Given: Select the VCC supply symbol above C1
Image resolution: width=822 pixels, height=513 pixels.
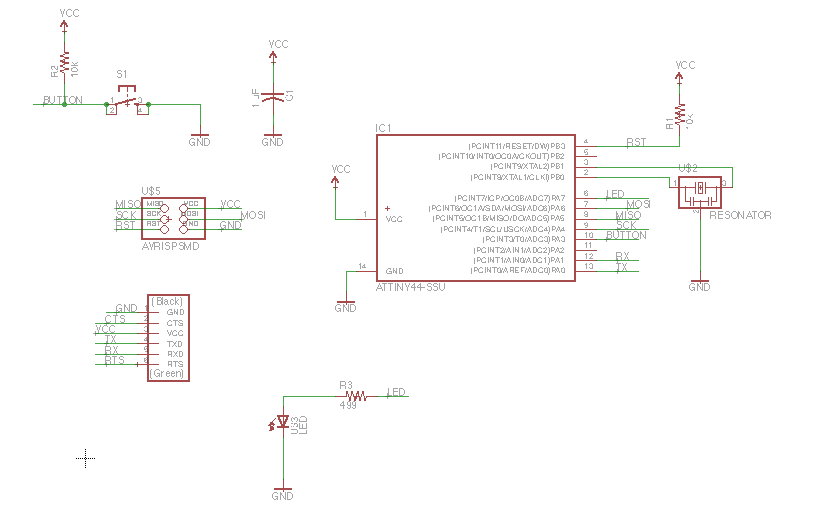Looking at the screenshot, I should [274, 51].
